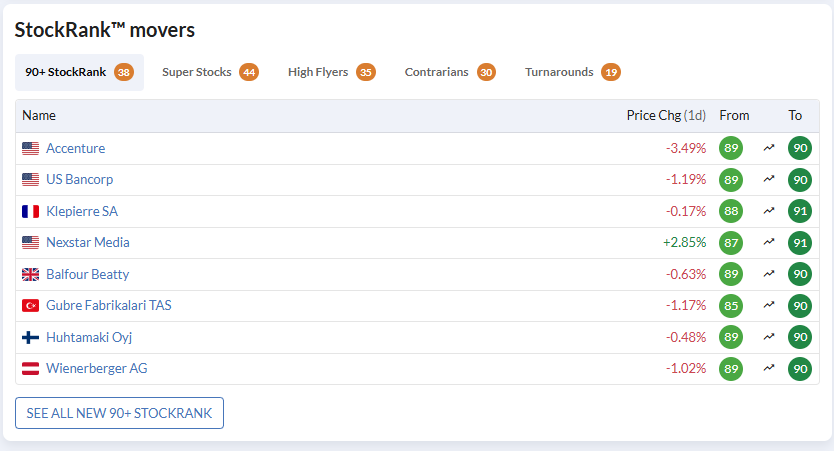Click the From rank 85 badge for Gubre Fabrikalari
Screen dimensions: 834x451
(x=731, y=306)
